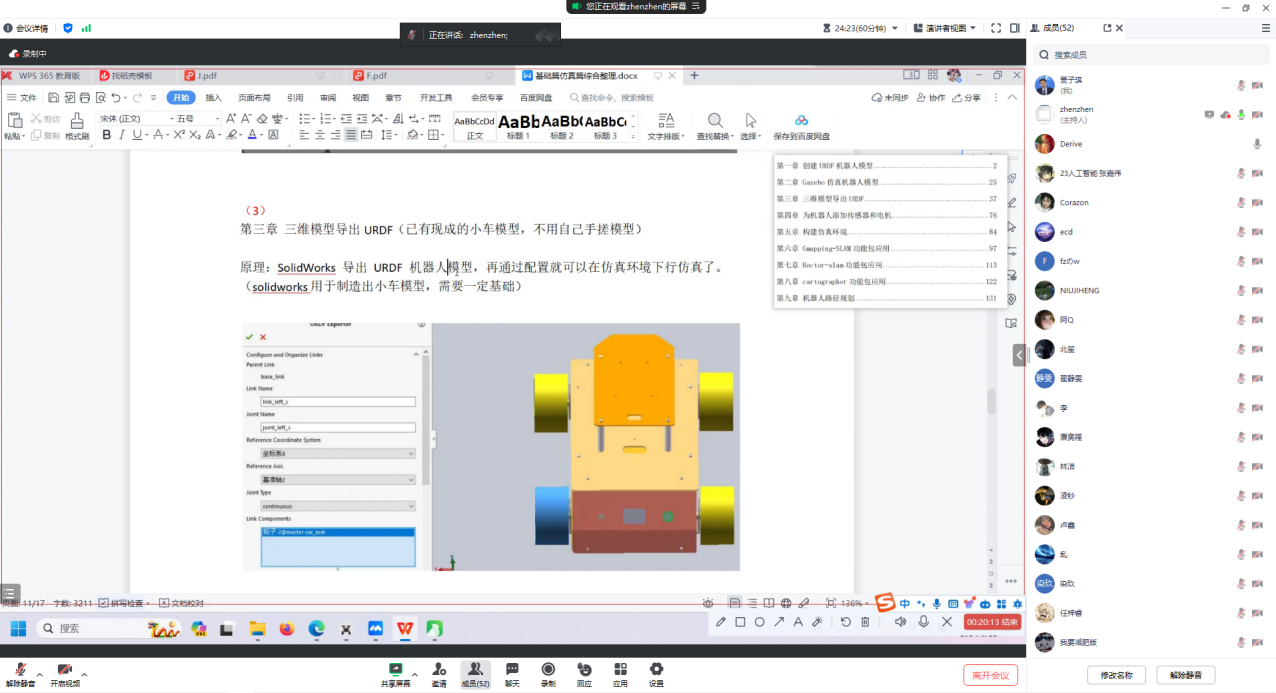Open audio options arrow beside 解除静音

pos(39,675)
